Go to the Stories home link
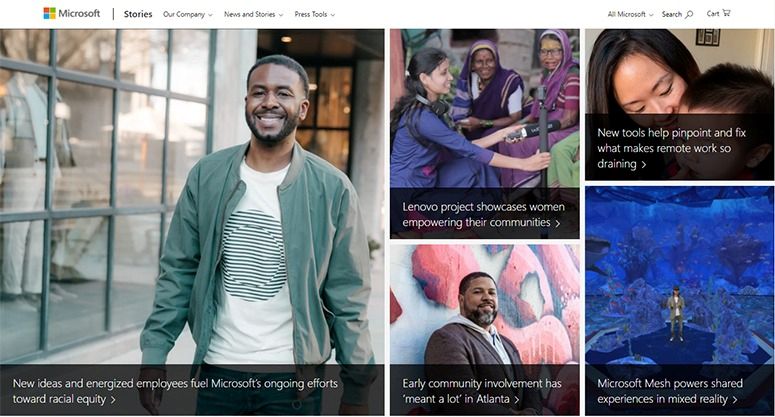Screen dimensions: 775x417 click(x=138, y=14)
